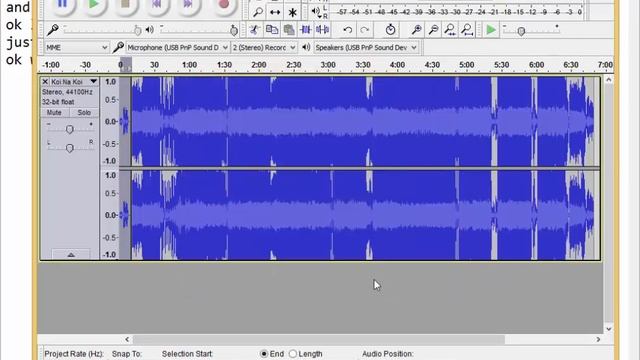The width and height of the screenshot is (640, 360).
Task: Fit entire project in window
Action: tap(467, 29)
